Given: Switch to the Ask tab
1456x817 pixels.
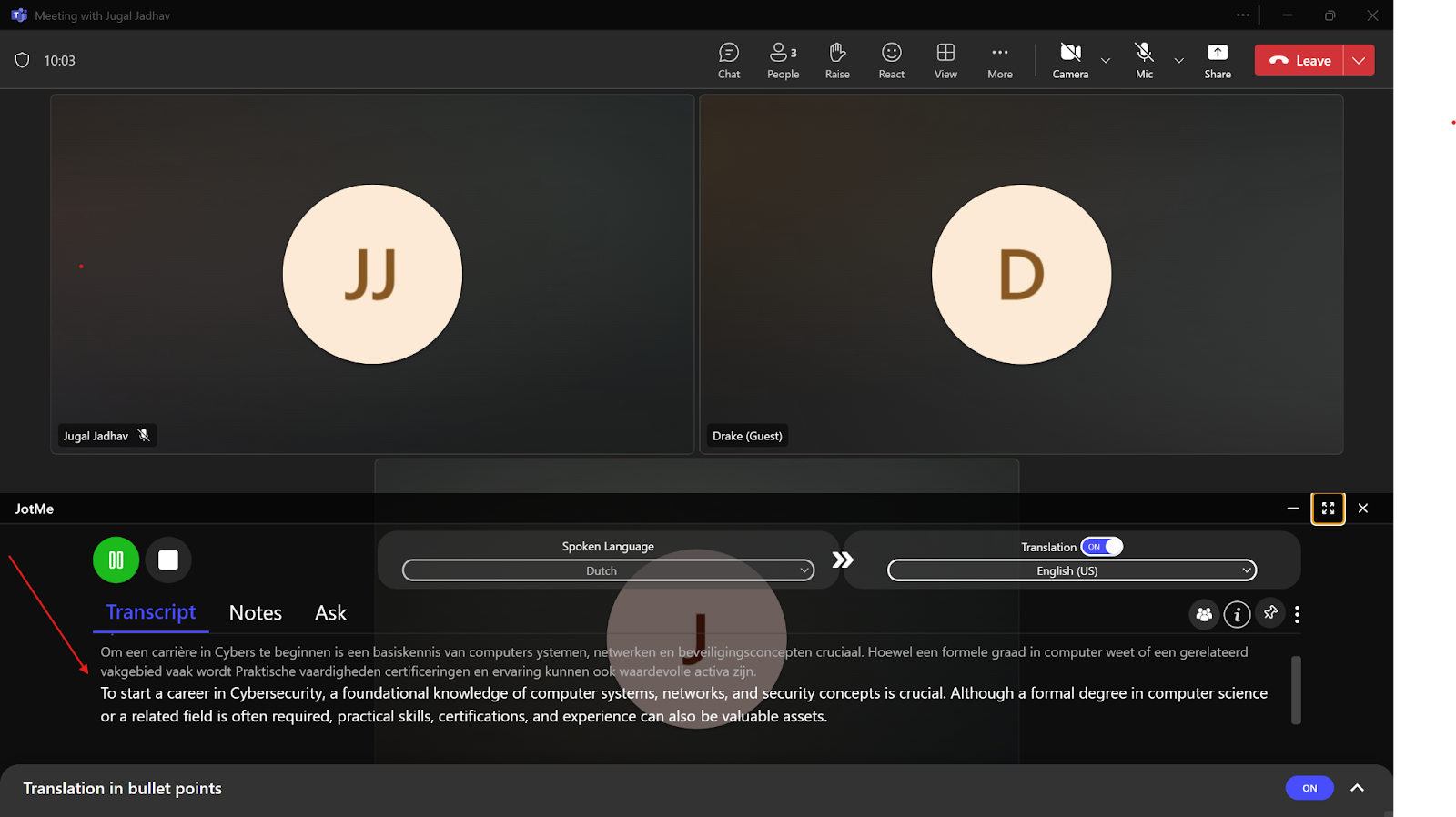Looking at the screenshot, I should click(x=330, y=613).
